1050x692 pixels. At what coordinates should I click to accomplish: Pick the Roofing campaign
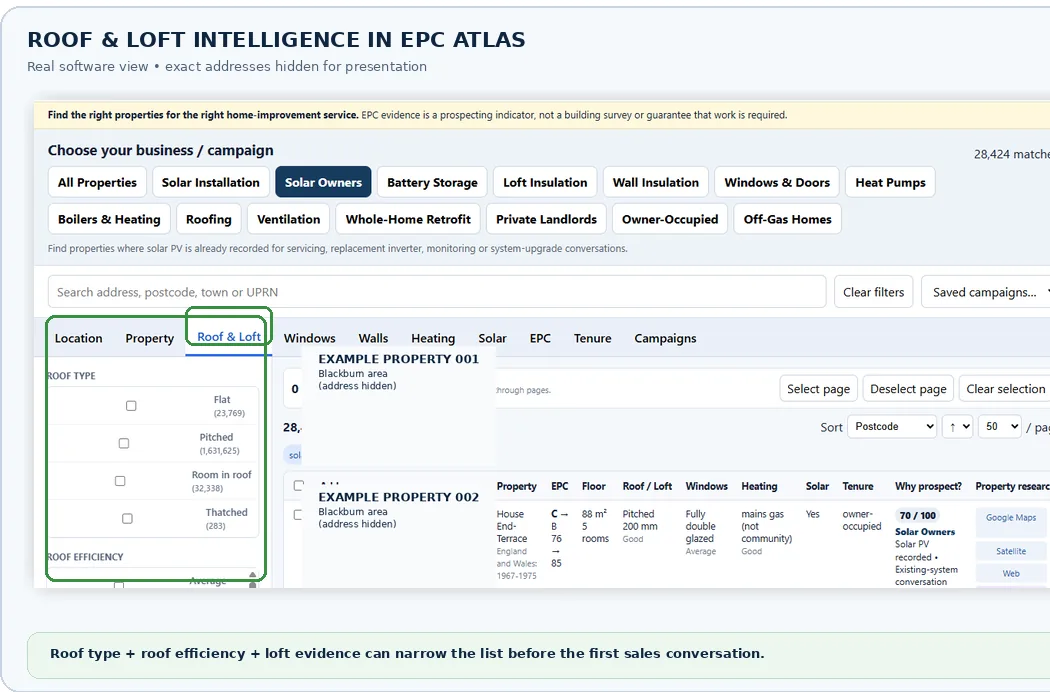tap(208, 219)
